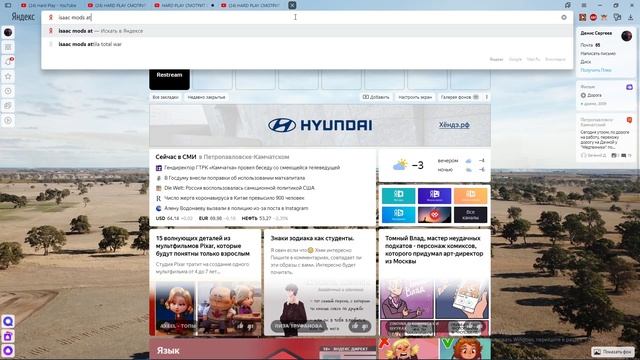Image resolution: width=640 pixels, height=360 pixels.
Task: Open the Все каналы tile
Action: tap(471, 215)
